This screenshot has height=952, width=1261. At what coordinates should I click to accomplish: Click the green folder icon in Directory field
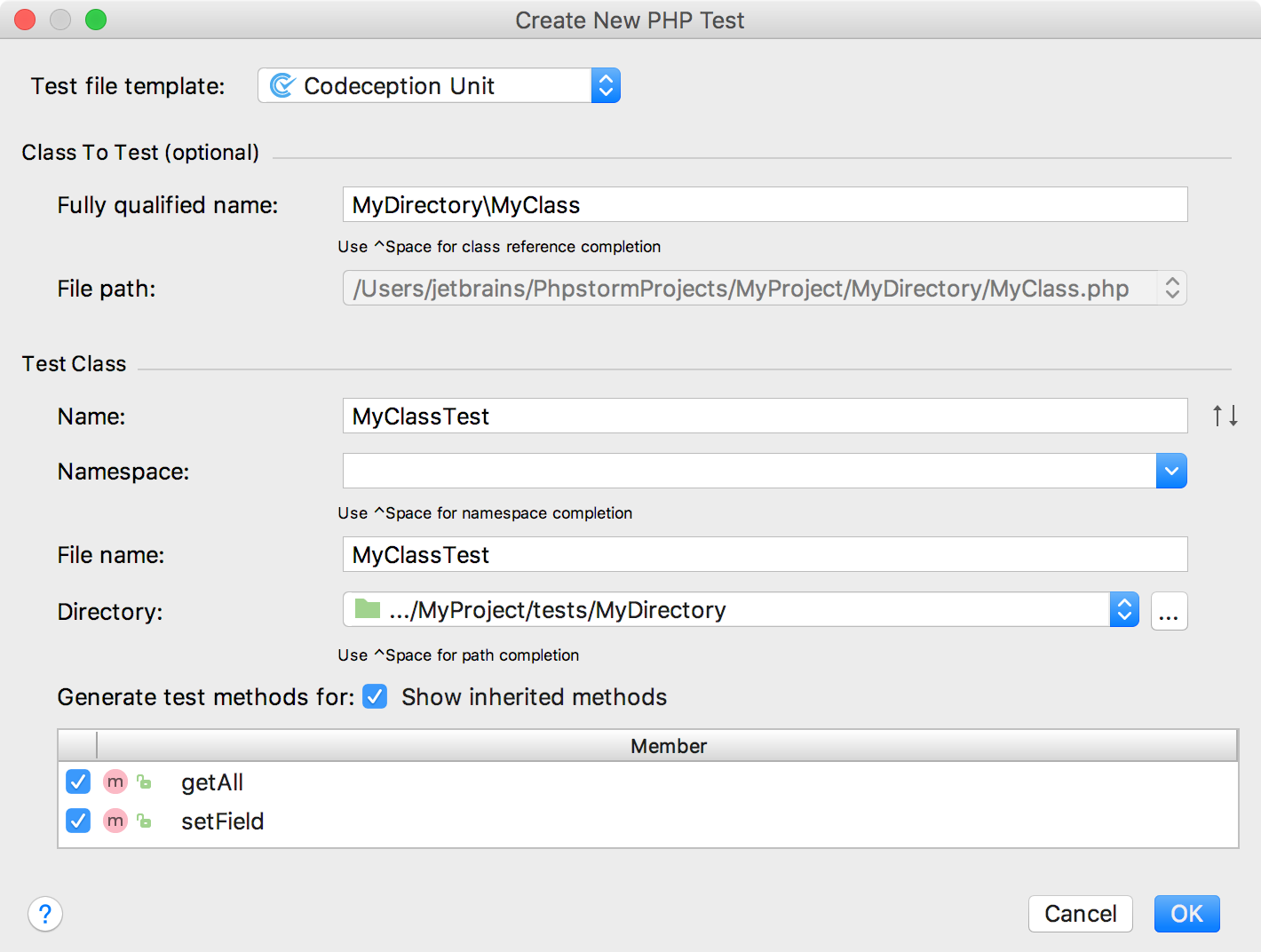click(x=367, y=609)
